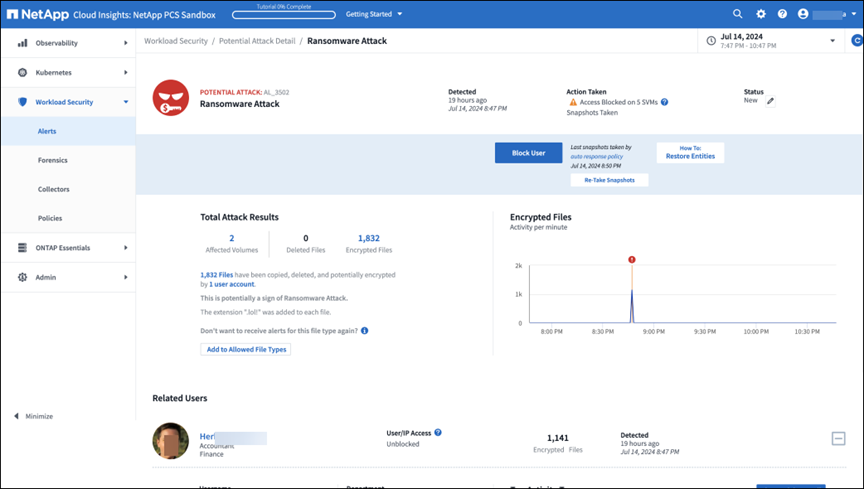Screen dimensions: 864x489
Task: Click the user account avatar icon
Action: click(x=802, y=14)
